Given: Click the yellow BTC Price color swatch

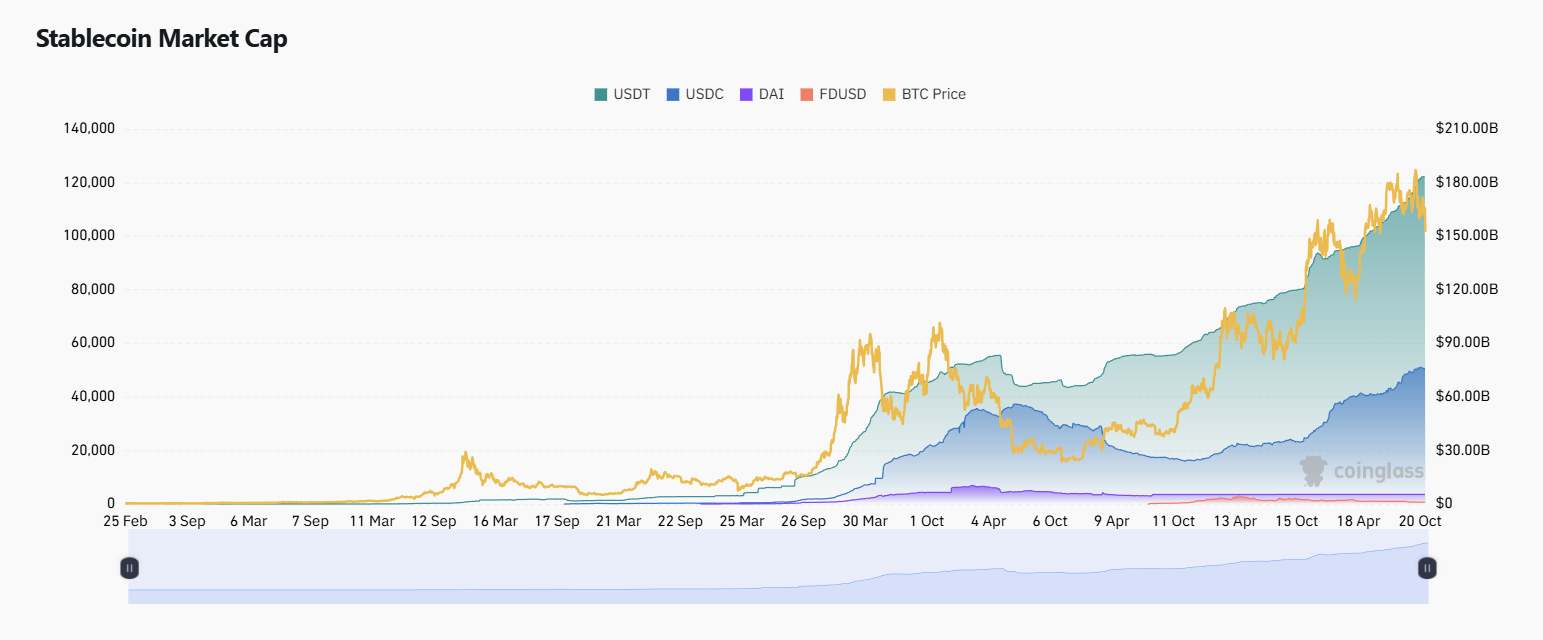Looking at the screenshot, I should click(x=889, y=94).
